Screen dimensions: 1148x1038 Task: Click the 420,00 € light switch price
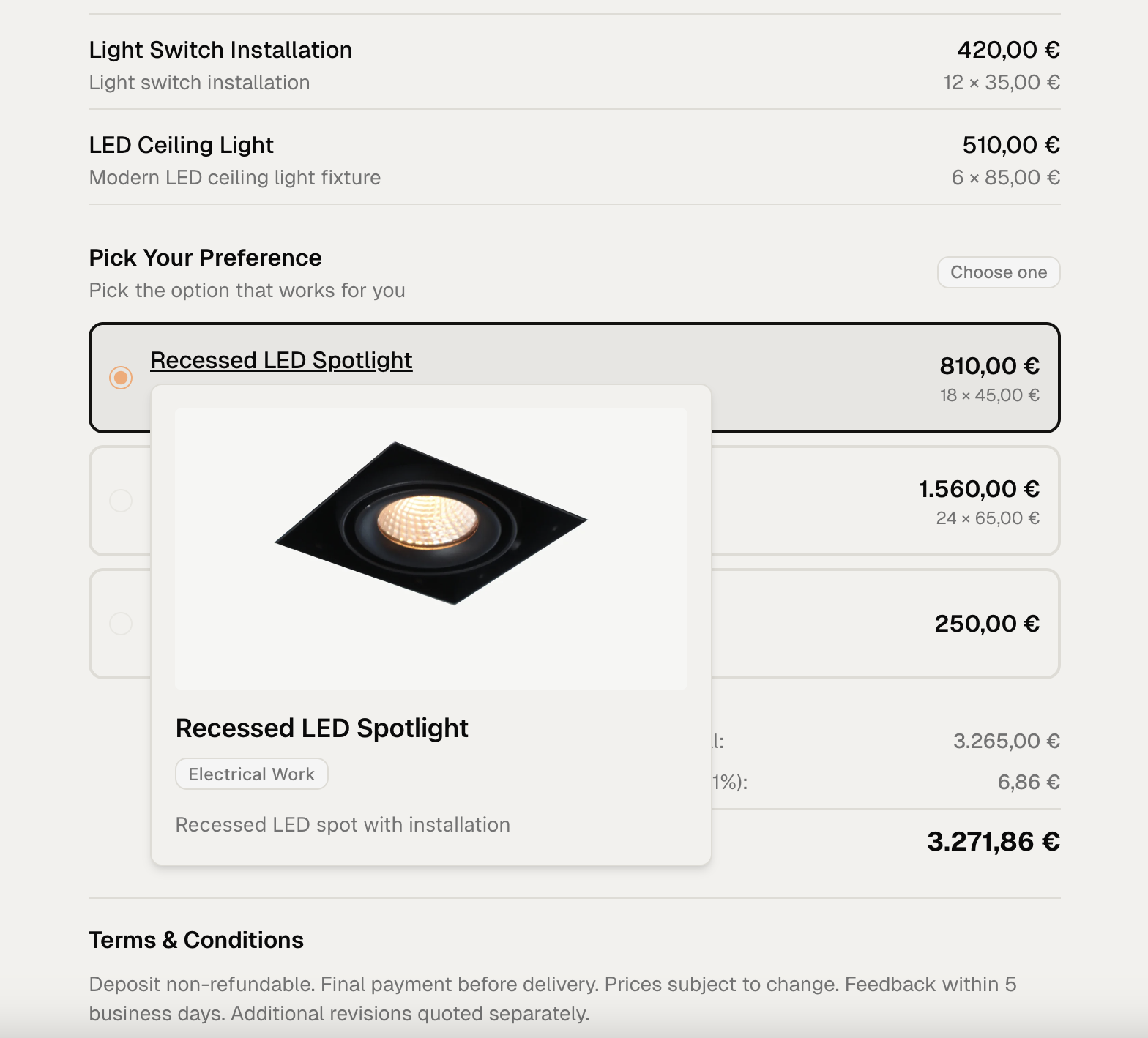point(1008,50)
